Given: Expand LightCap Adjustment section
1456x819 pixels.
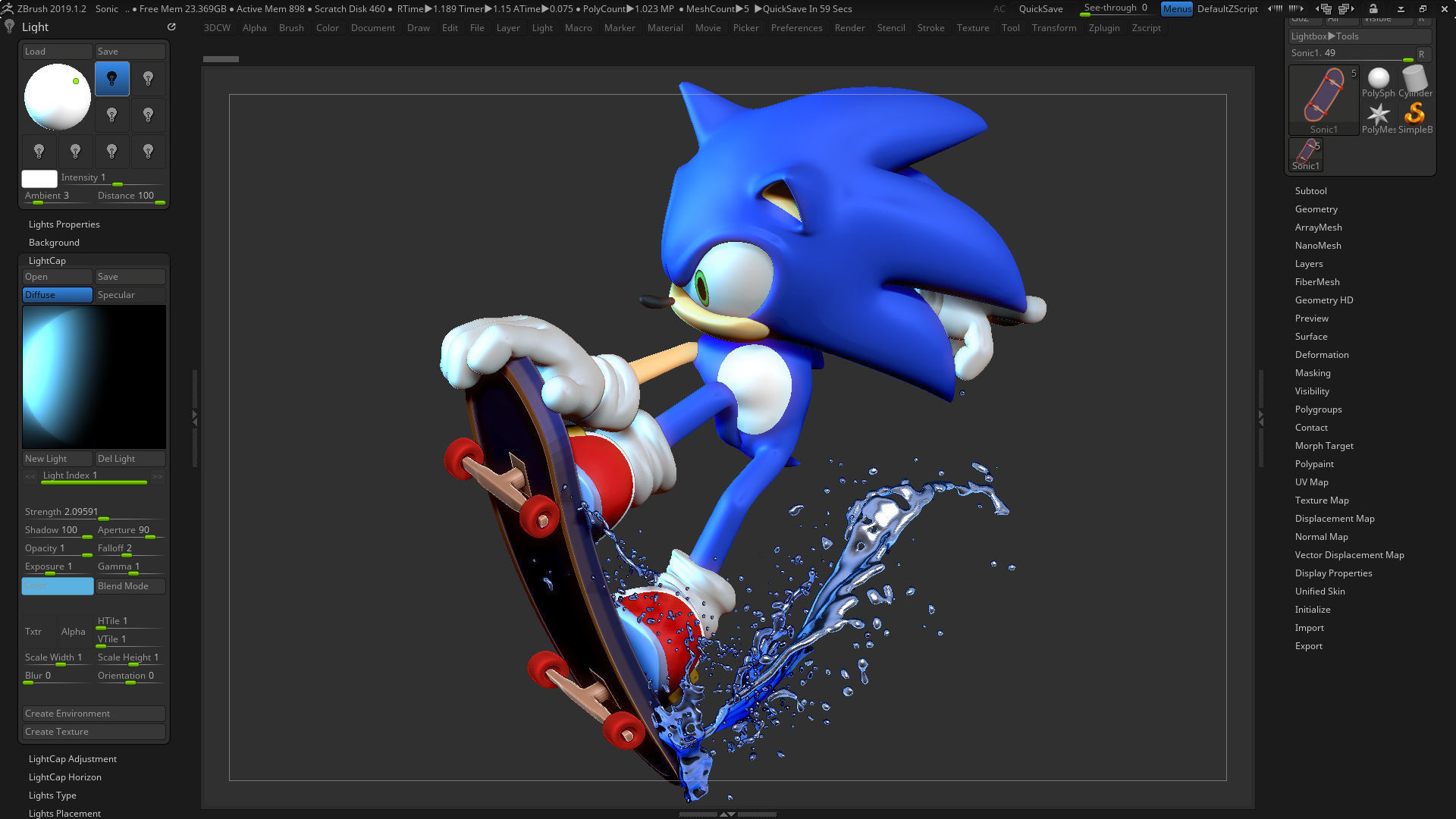Looking at the screenshot, I should coord(73,759).
